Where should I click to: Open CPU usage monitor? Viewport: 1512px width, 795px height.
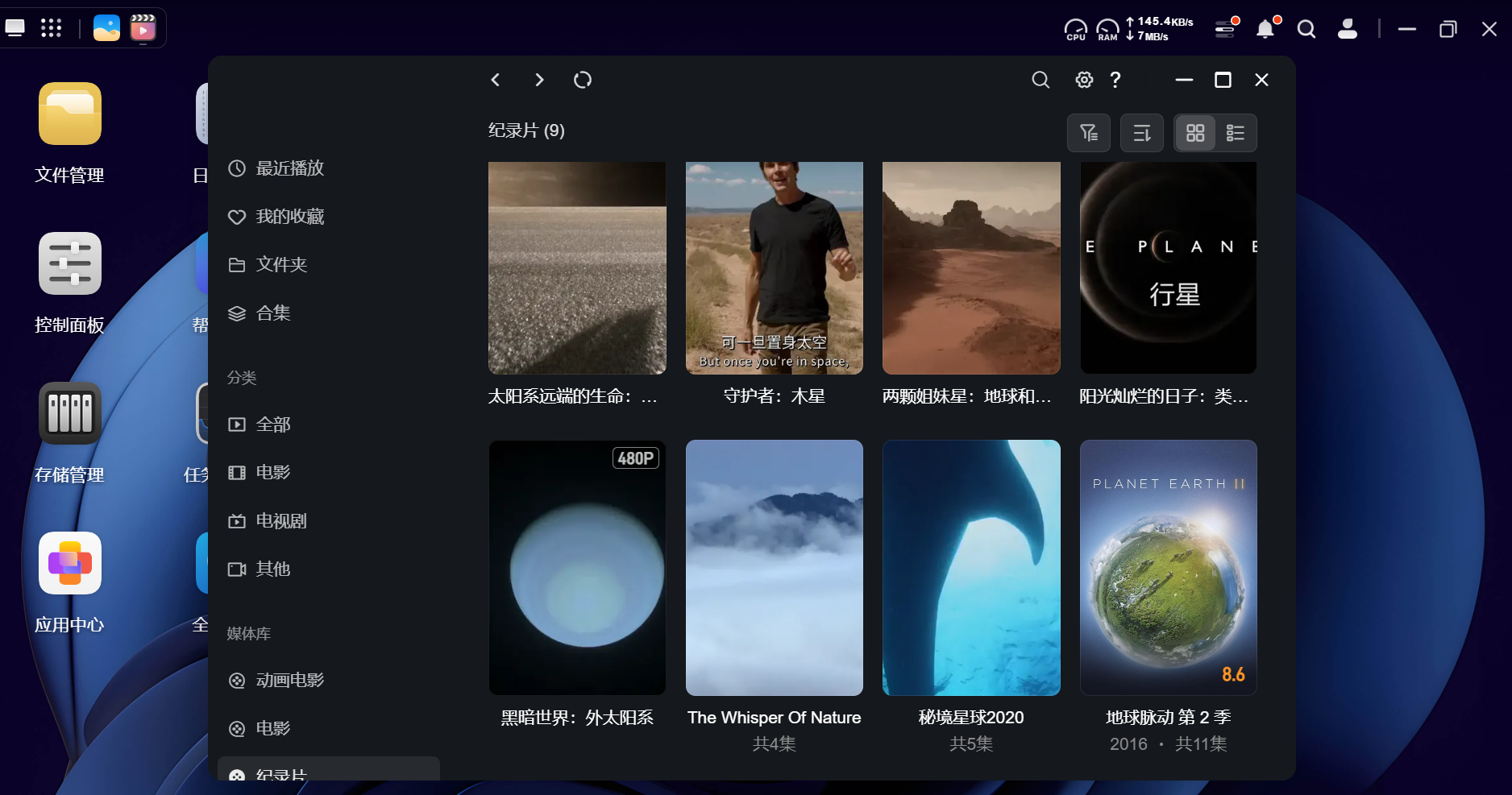point(1076,30)
